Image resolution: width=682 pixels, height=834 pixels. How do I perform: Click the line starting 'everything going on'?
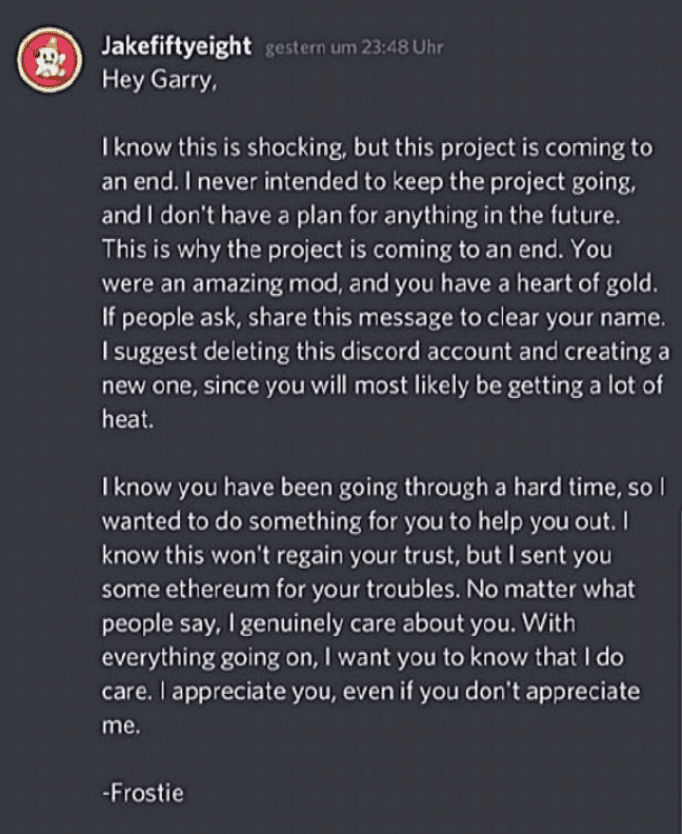362,658
